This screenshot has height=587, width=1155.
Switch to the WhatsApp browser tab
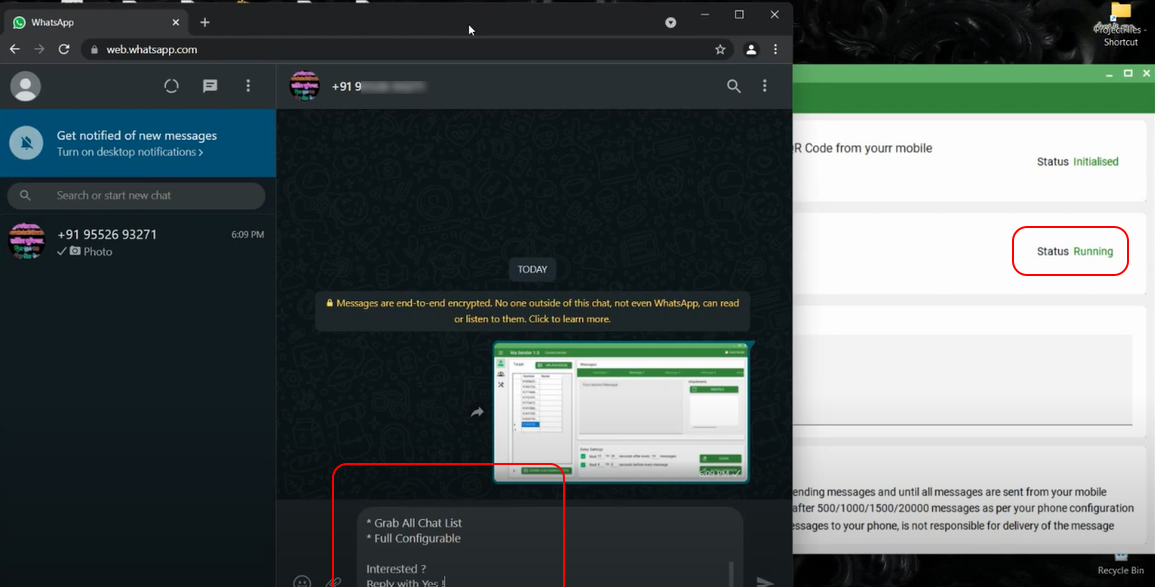click(90, 22)
